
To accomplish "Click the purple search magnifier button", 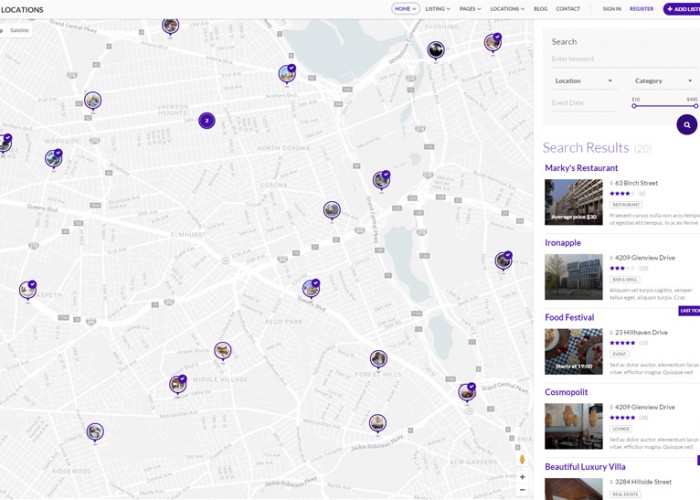I will (687, 125).
